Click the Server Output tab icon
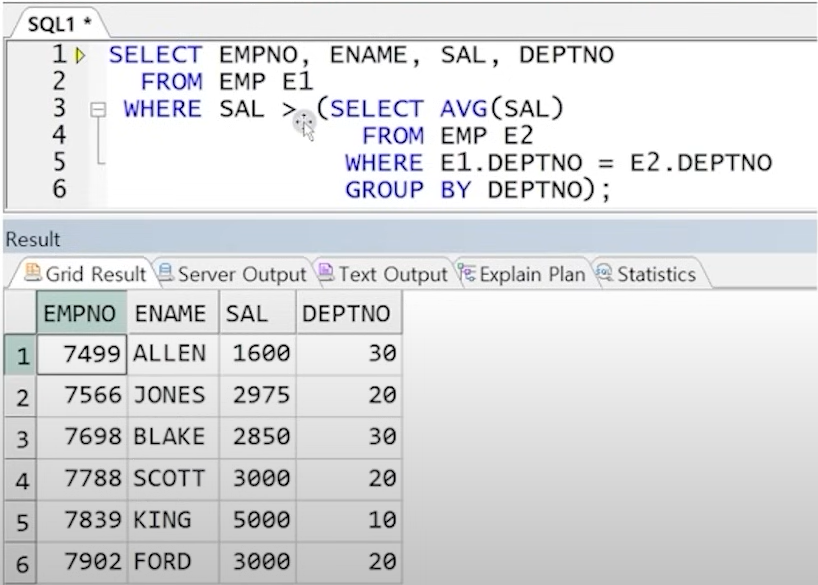 coord(165,272)
